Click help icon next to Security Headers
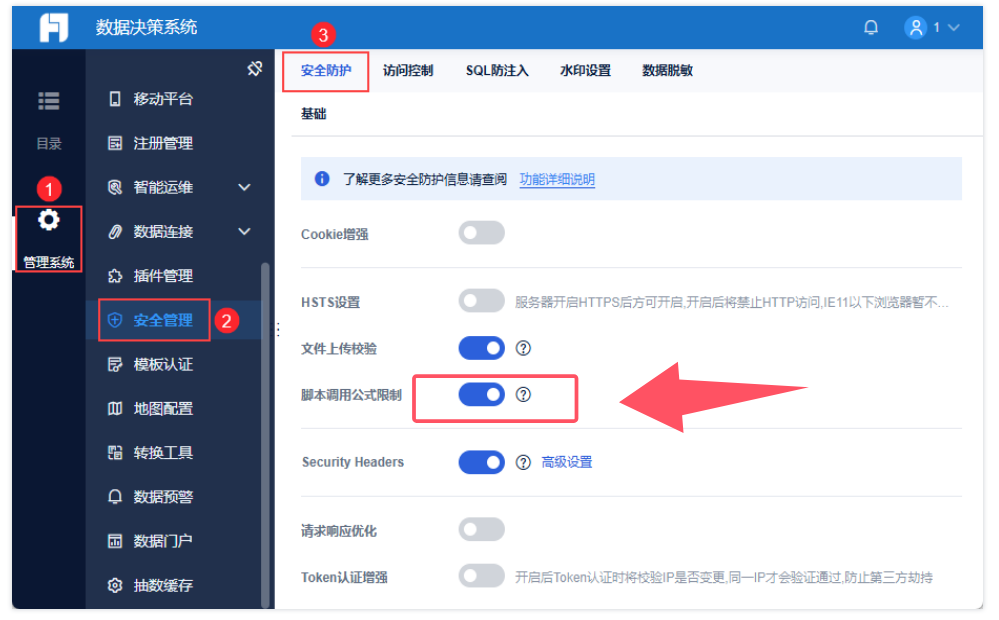 (x=523, y=462)
